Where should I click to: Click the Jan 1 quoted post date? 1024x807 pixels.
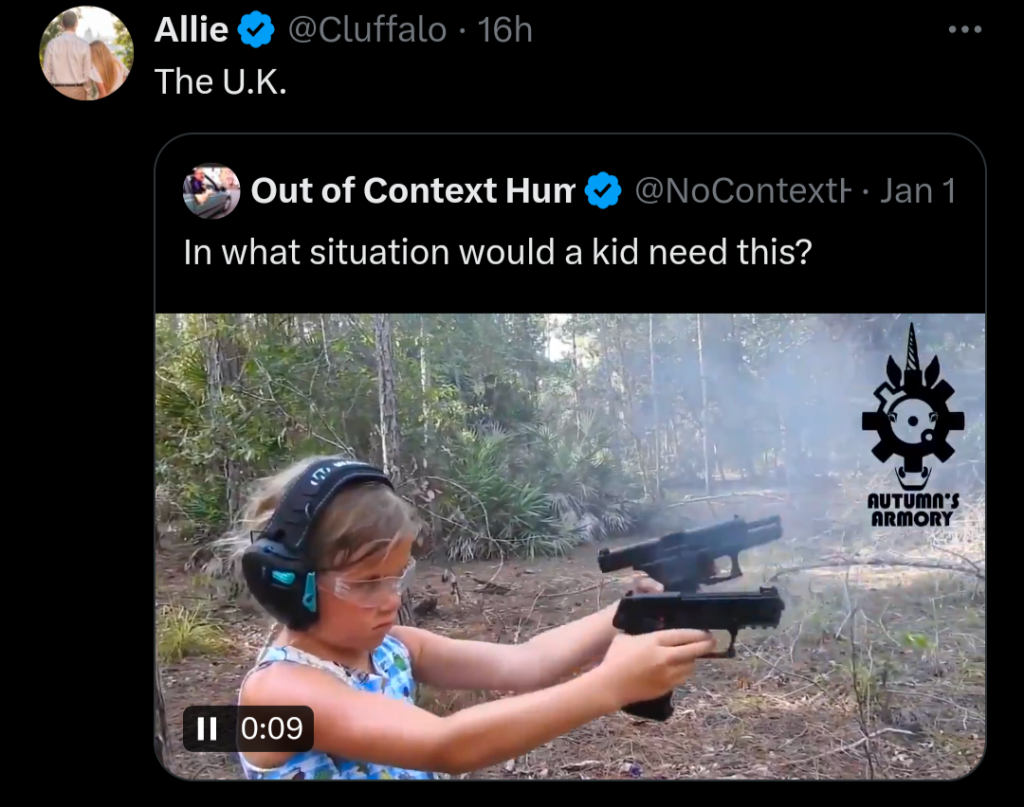tap(918, 191)
